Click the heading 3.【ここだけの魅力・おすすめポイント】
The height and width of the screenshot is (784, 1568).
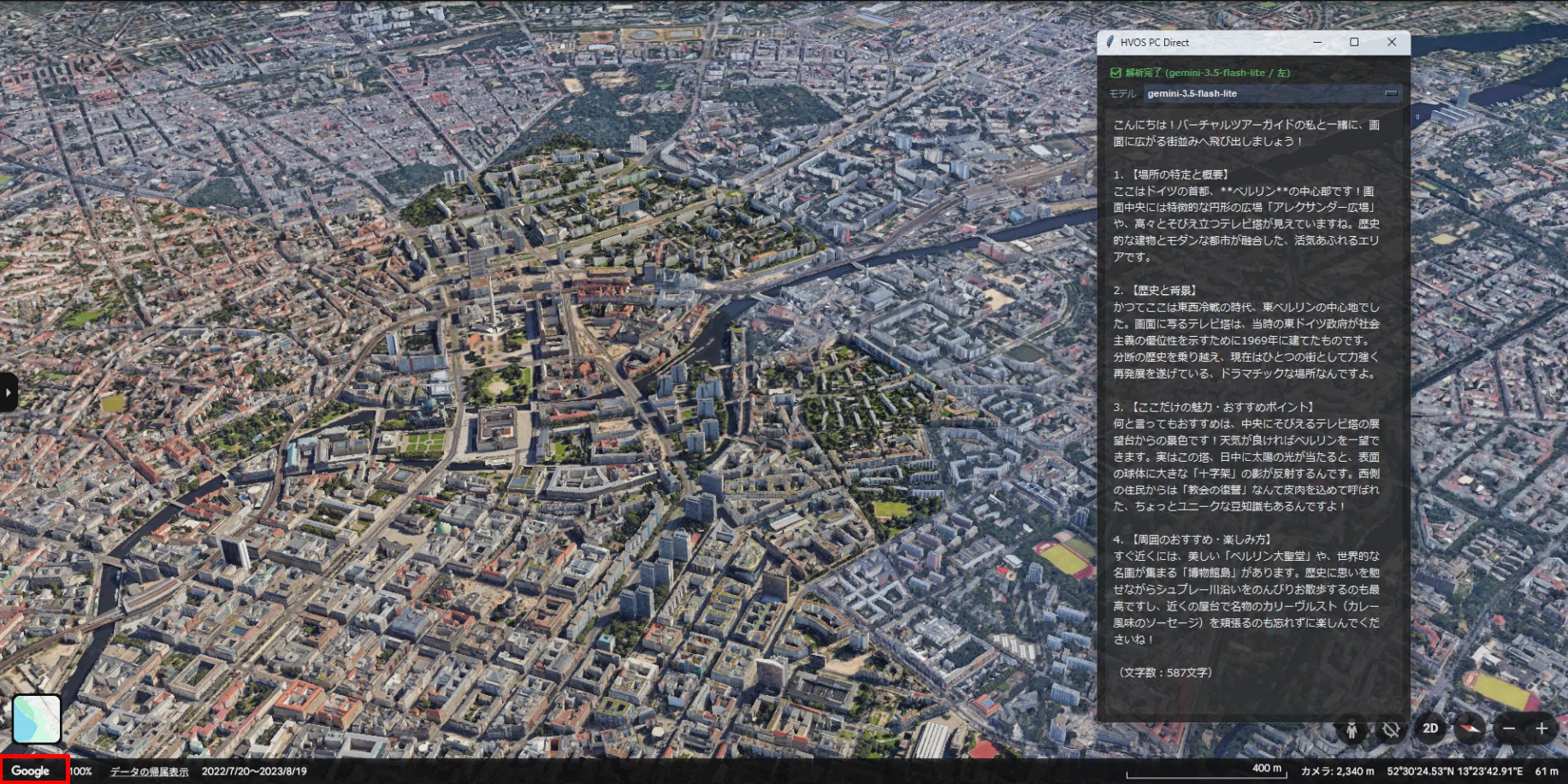pos(1216,407)
